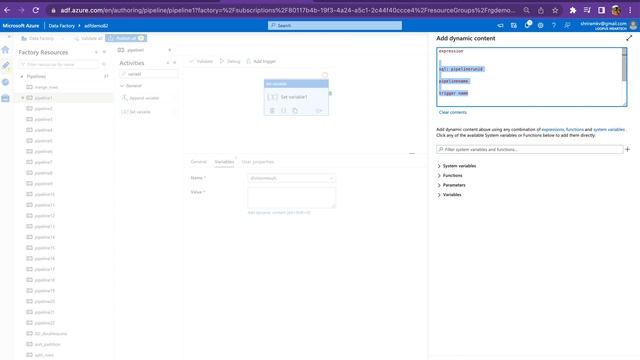Delete the Set variable1 activity via trash icon
This screenshot has width=640, height=360.
click(x=272, y=111)
